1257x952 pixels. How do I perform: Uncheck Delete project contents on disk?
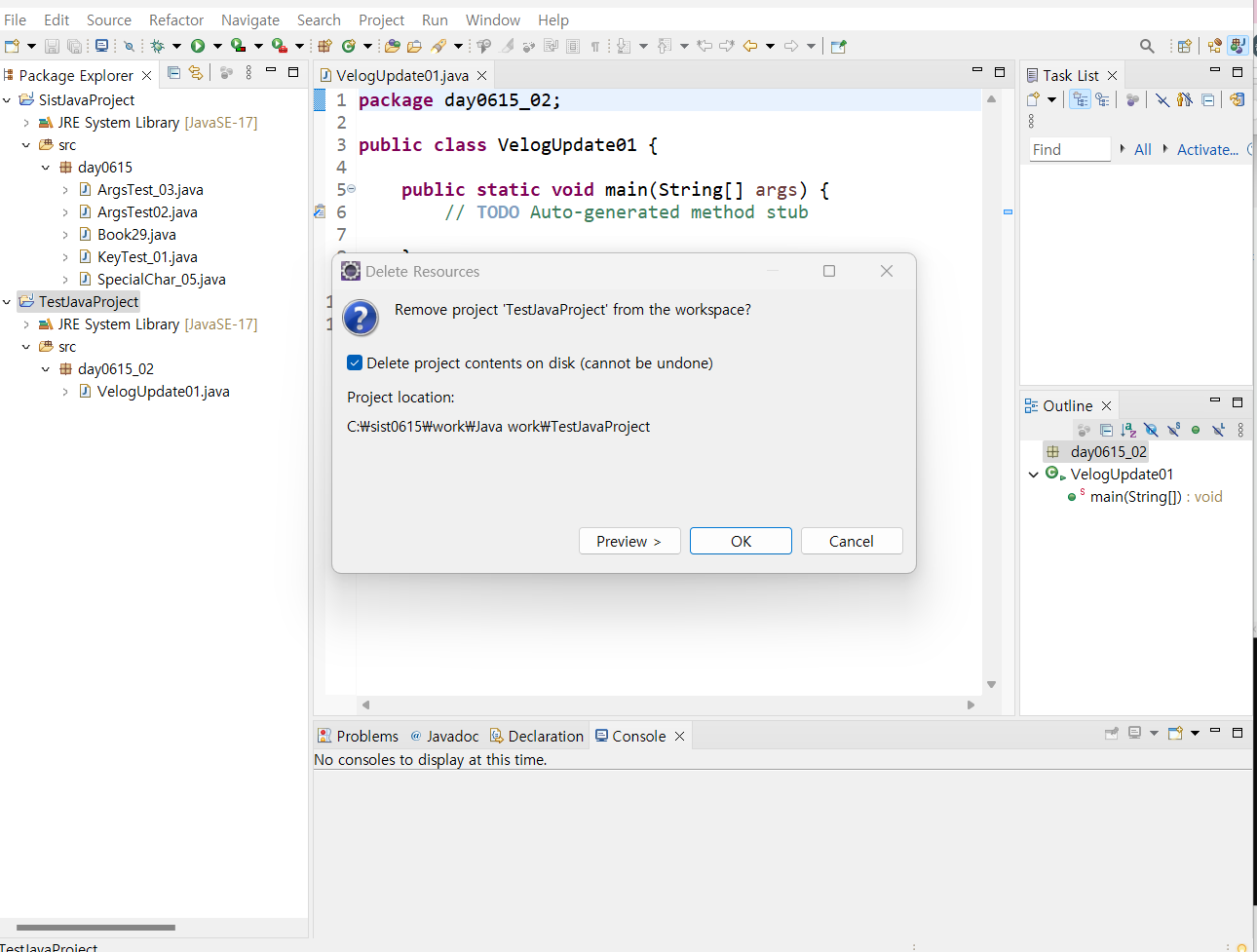click(x=355, y=363)
